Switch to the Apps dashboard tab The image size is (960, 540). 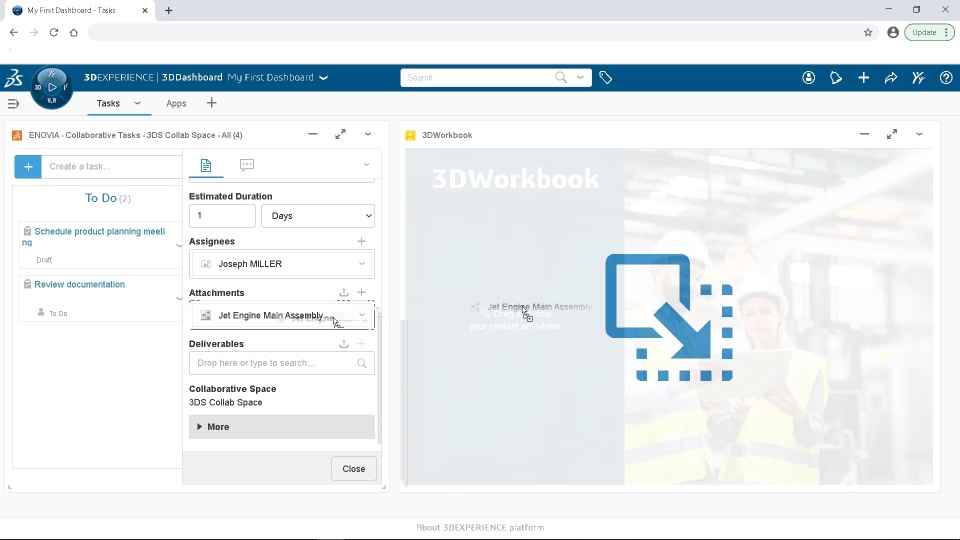tap(176, 103)
